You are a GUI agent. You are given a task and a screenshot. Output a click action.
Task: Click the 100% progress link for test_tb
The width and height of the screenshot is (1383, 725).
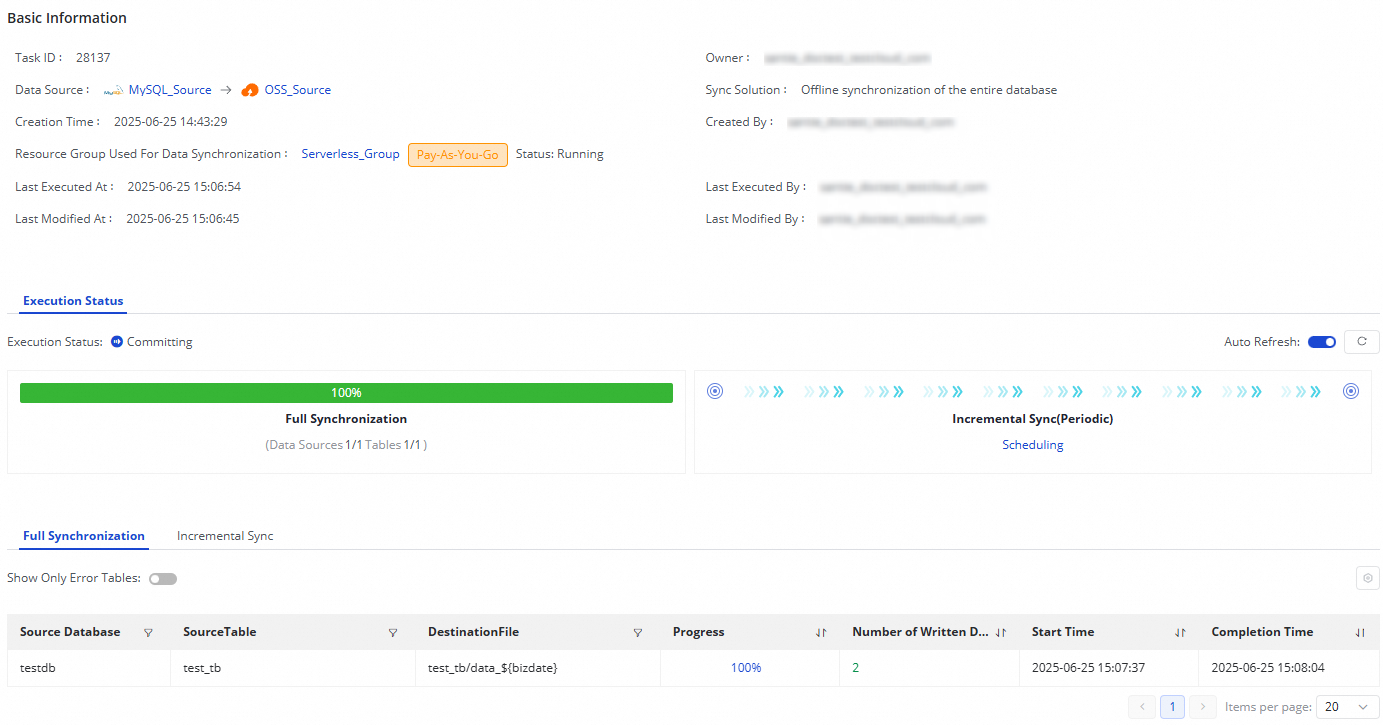click(x=746, y=668)
